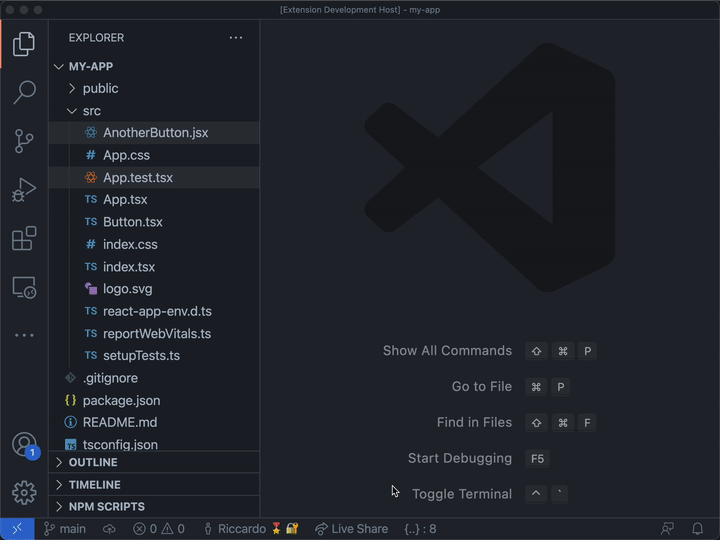Click the remote window indicator in status bar
Image resolution: width=720 pixels, height=540 pixels.
pos(17,529)
